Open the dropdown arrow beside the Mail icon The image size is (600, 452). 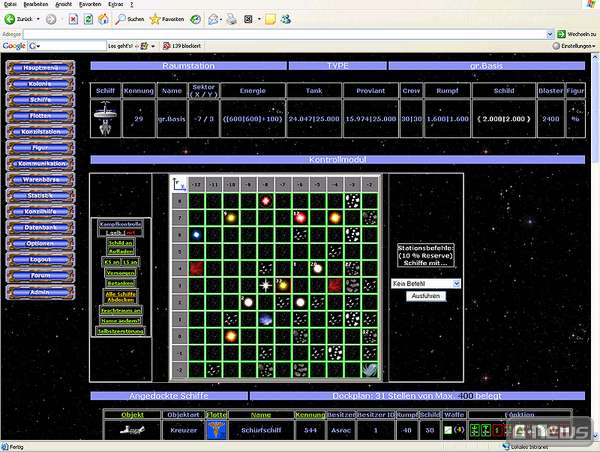tap(221, 19)
